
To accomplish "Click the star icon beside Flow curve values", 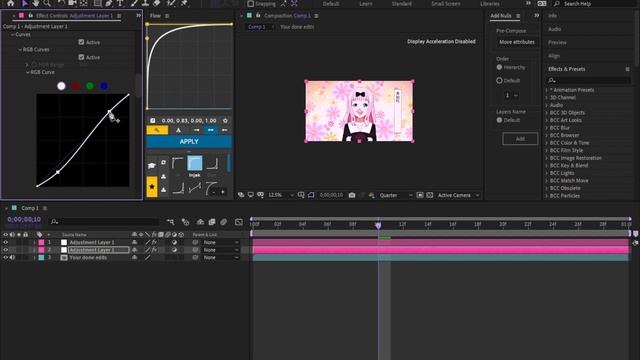I will pyautogui.click(x=225, y=121).
